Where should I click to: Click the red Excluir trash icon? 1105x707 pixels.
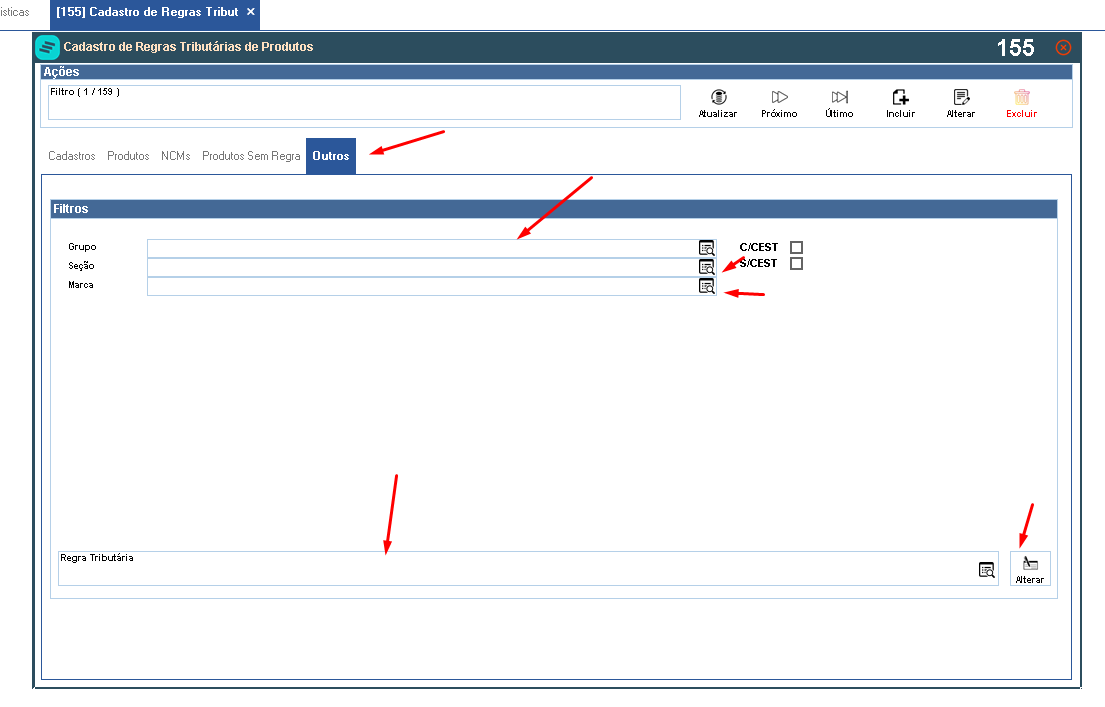click(x=1022, y=97)
